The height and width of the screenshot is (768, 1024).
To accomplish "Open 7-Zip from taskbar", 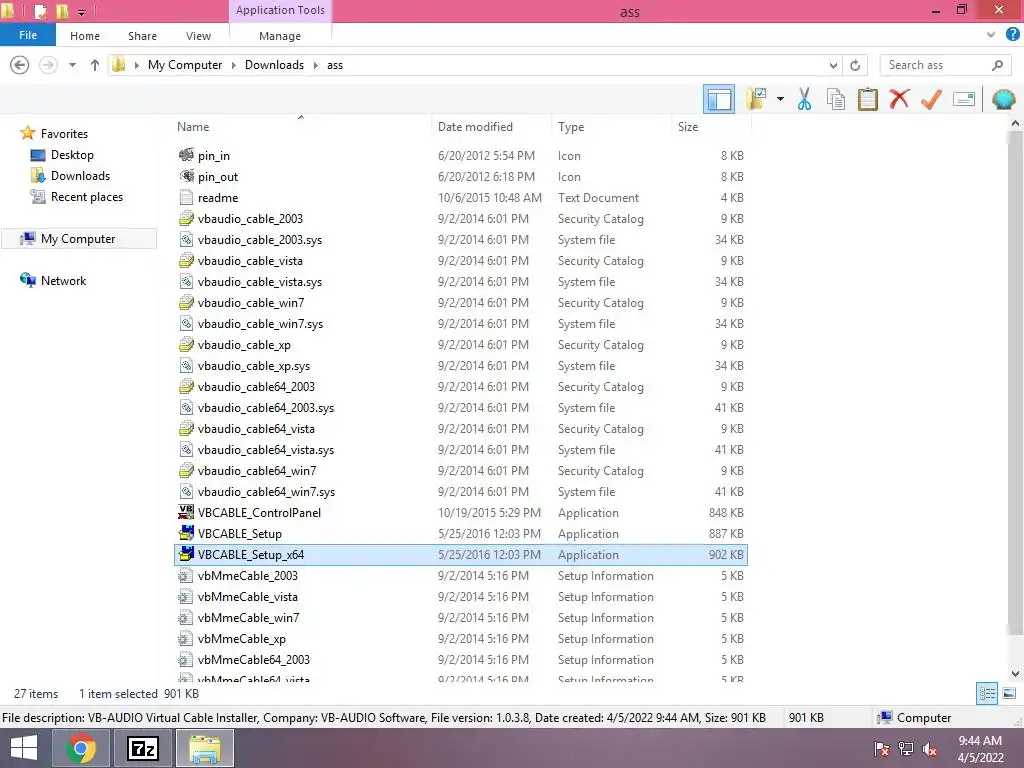I will click(143, 748).
